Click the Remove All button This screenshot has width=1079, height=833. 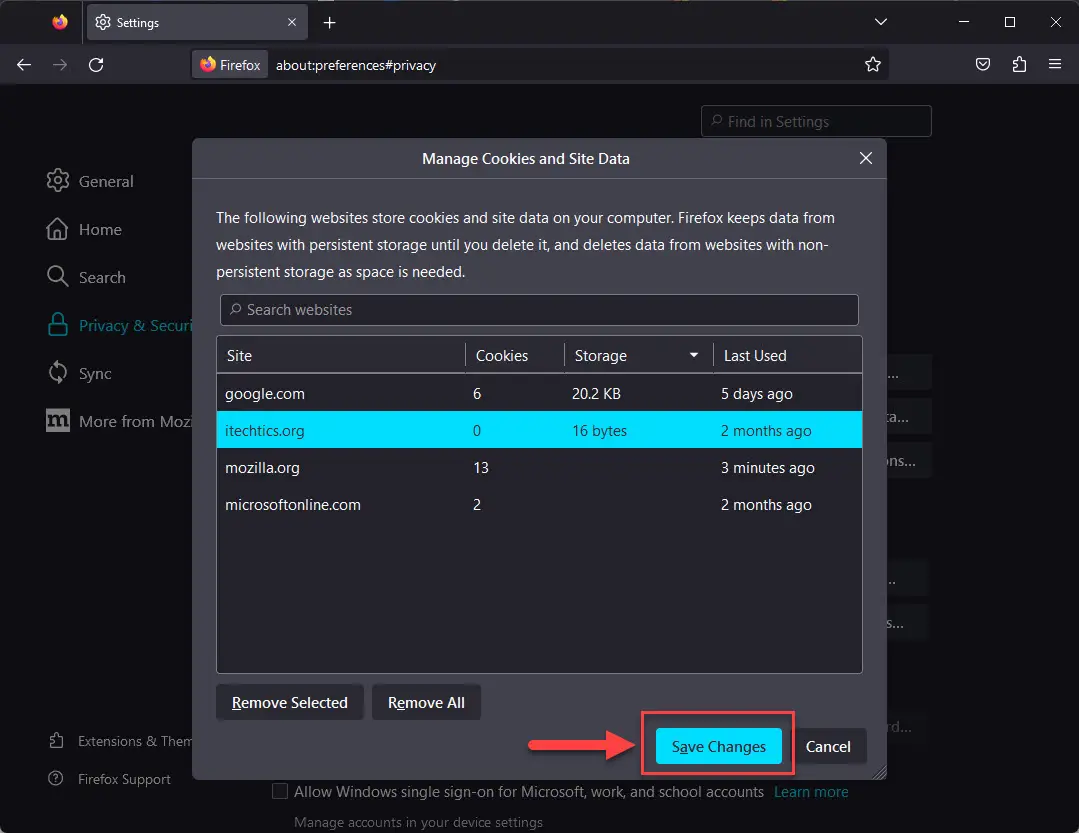[x=426, y=702]
